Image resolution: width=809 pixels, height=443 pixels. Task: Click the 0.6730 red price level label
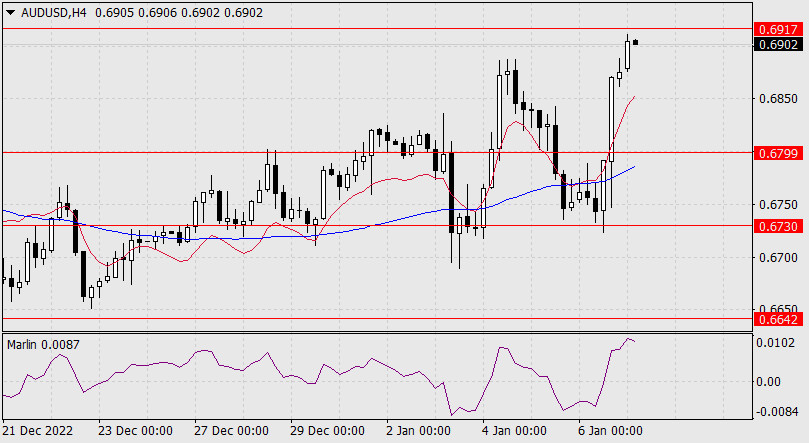(779, 226)
